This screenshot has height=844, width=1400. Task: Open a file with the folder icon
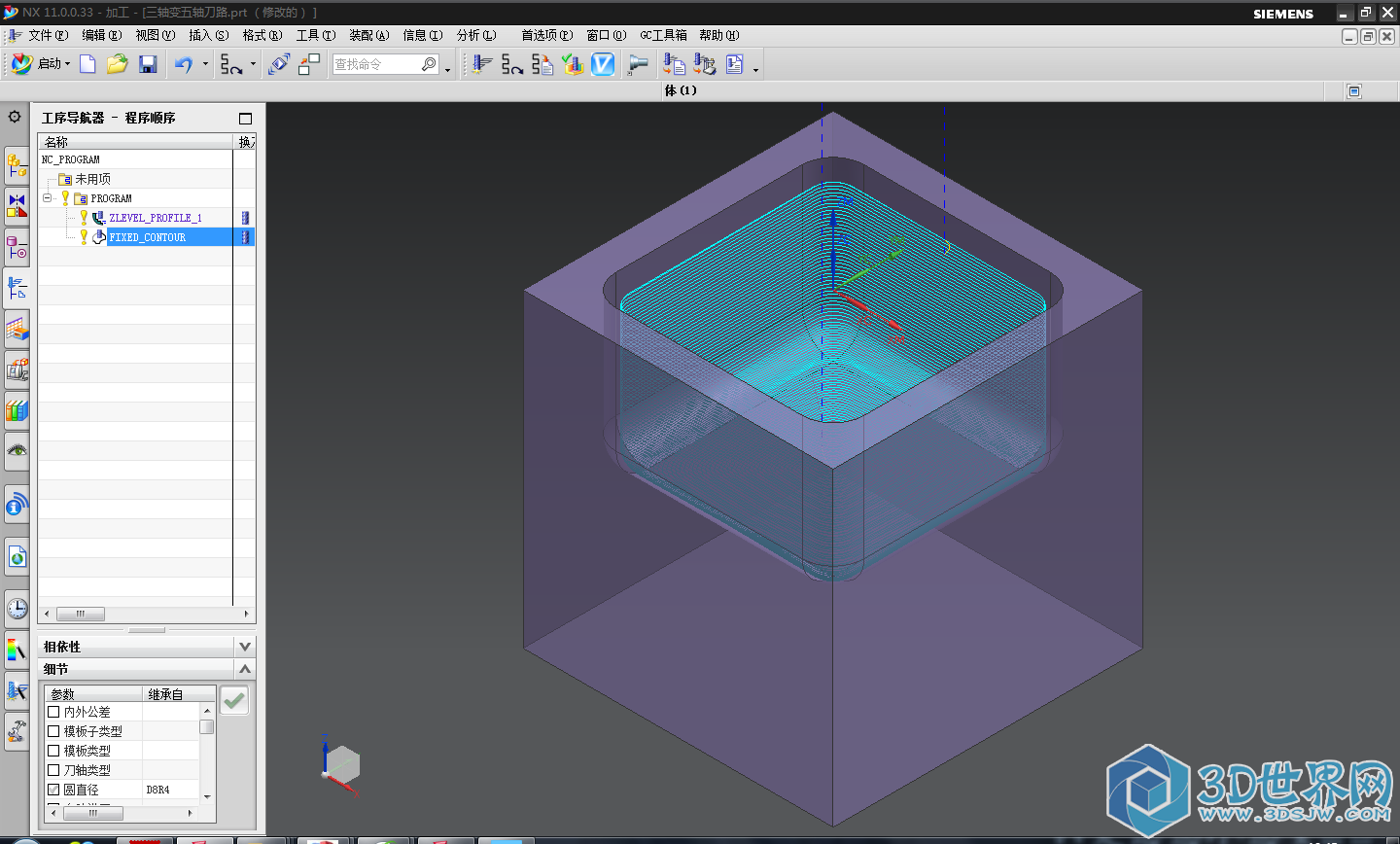tap(118, 64)
